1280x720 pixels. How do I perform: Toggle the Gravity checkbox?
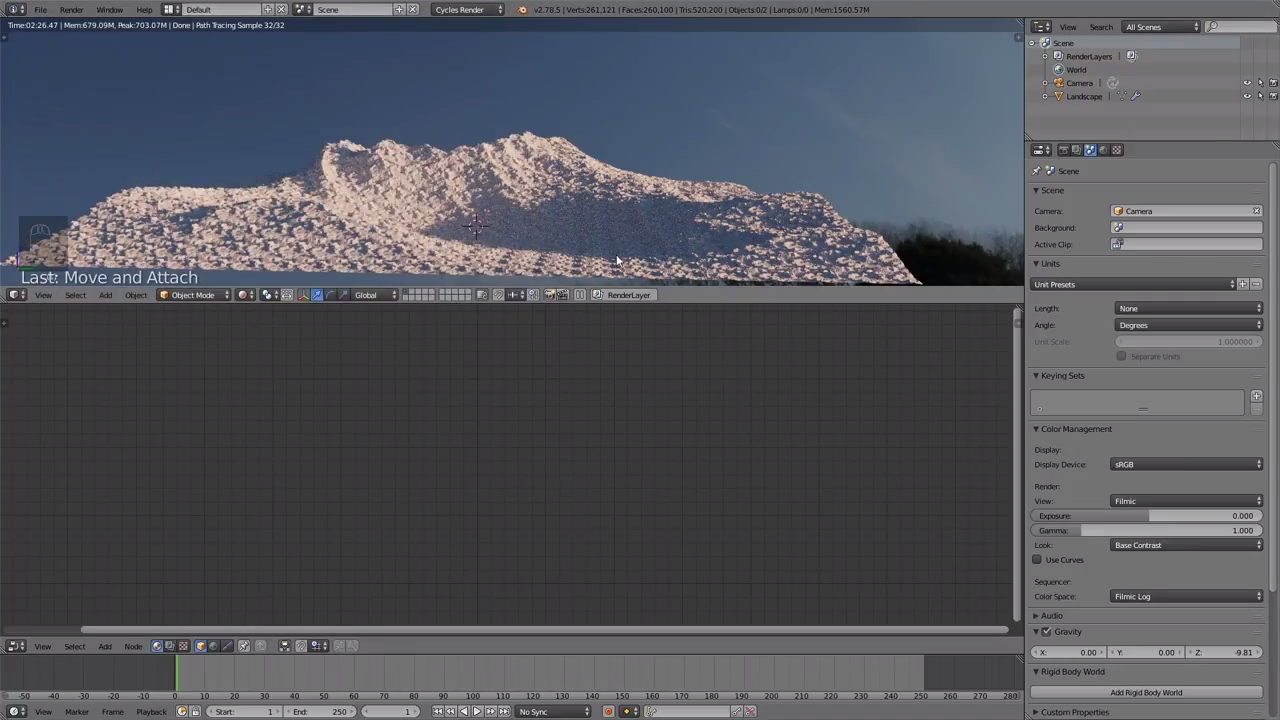(1046, 632)
